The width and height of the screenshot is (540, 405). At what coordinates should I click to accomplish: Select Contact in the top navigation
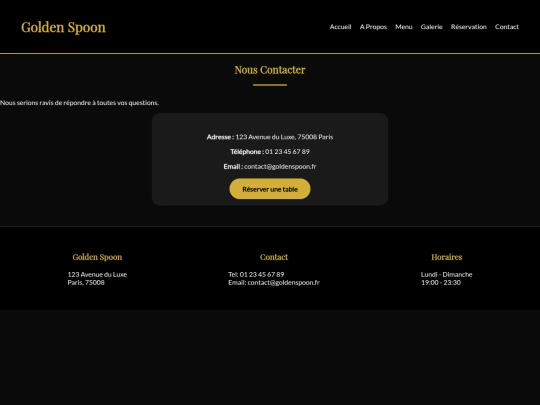pos(507,27)
